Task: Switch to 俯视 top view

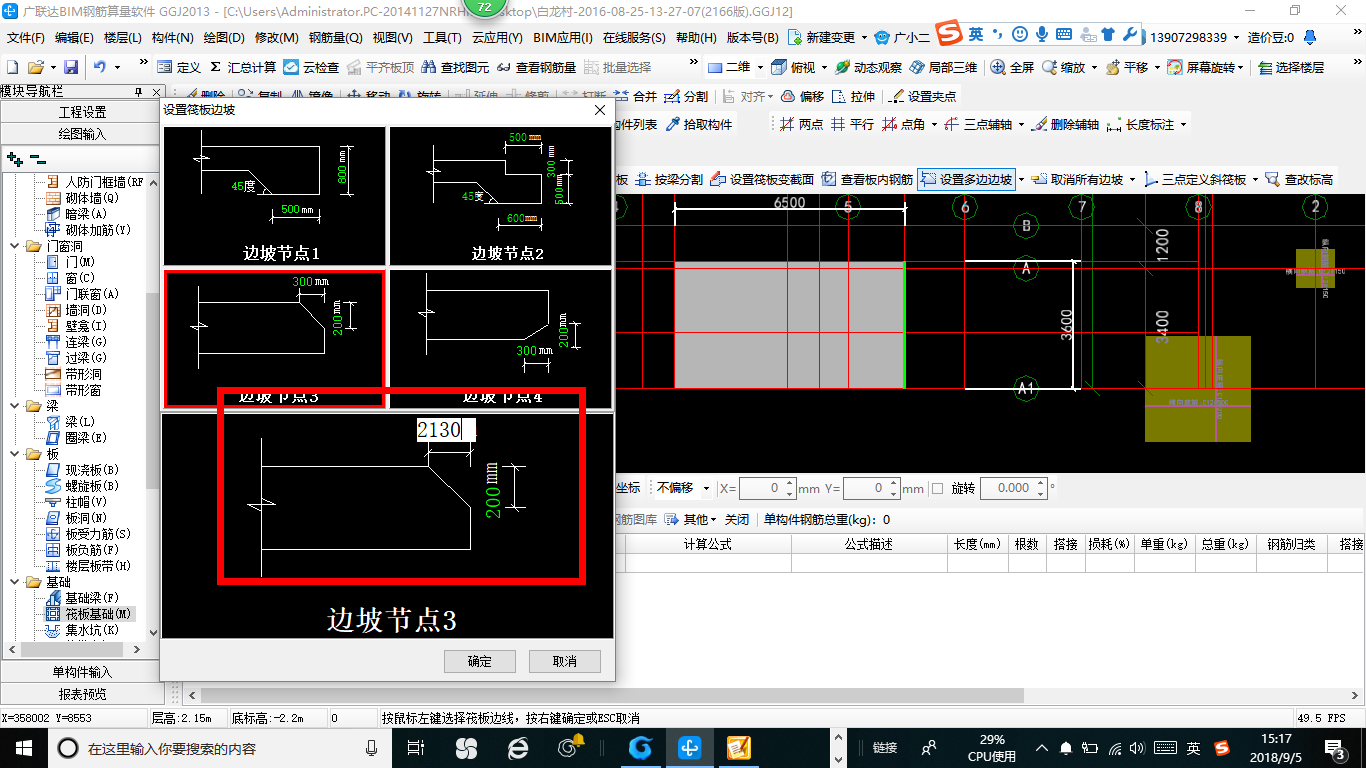Action: (x=792, y=67)
